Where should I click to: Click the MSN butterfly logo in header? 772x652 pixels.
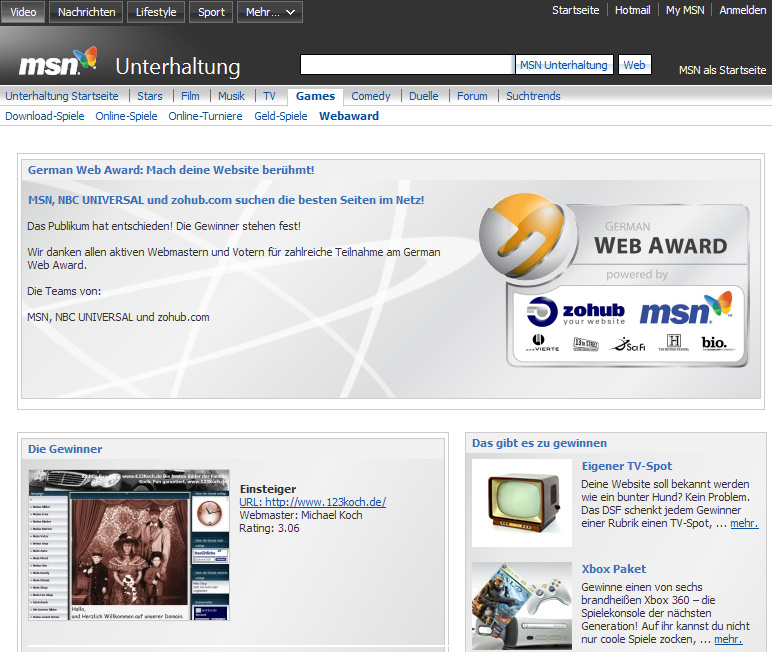click(x=58, y=62)
